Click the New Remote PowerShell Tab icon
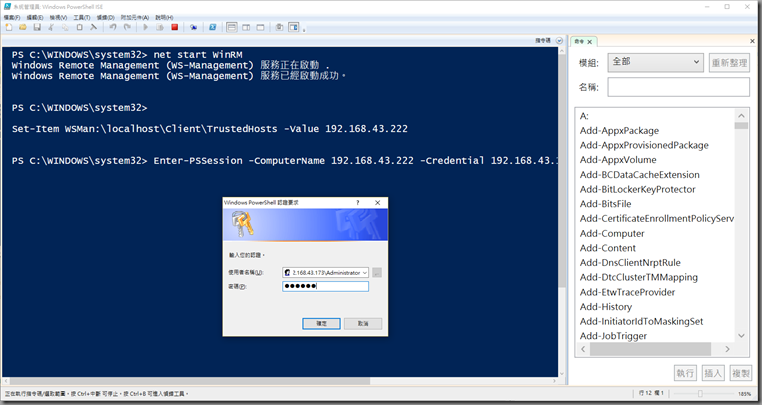The width and height of the screenshot is (762, 405). (193, 27)
